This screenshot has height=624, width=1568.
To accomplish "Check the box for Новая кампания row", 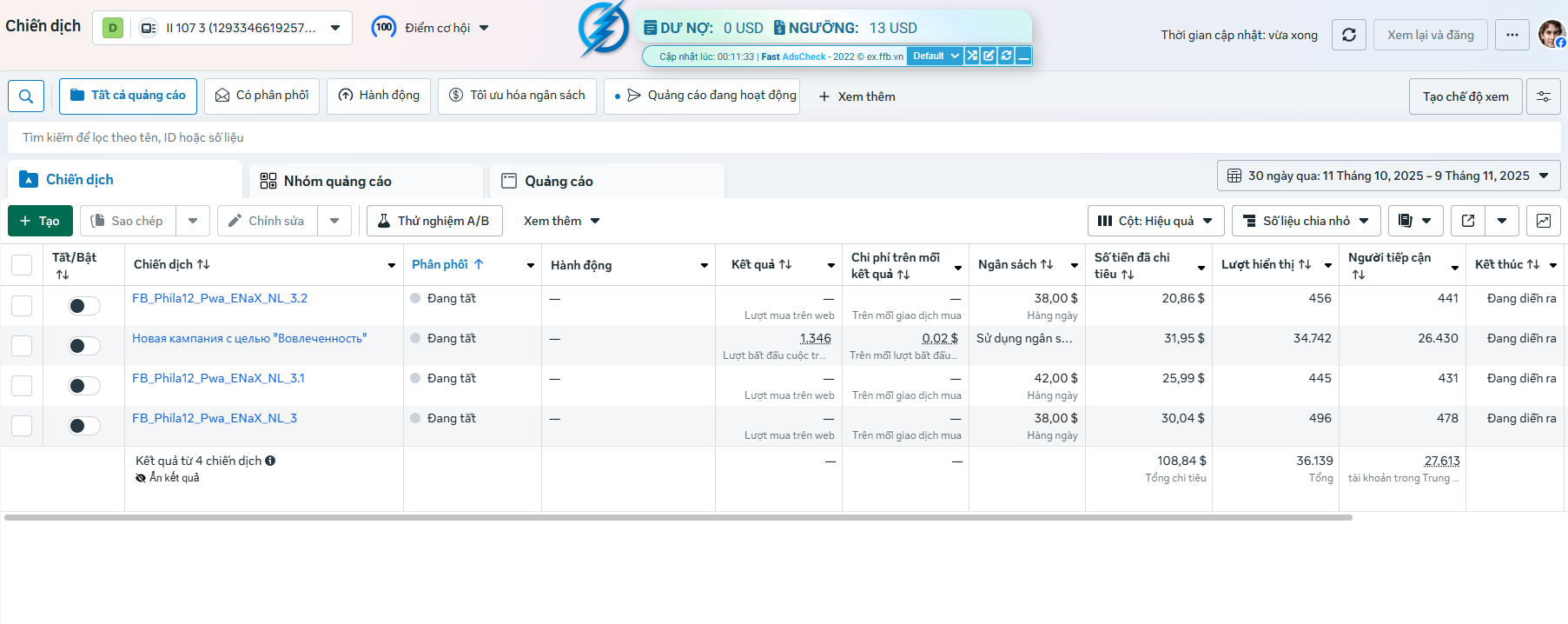I will point(22,346).
